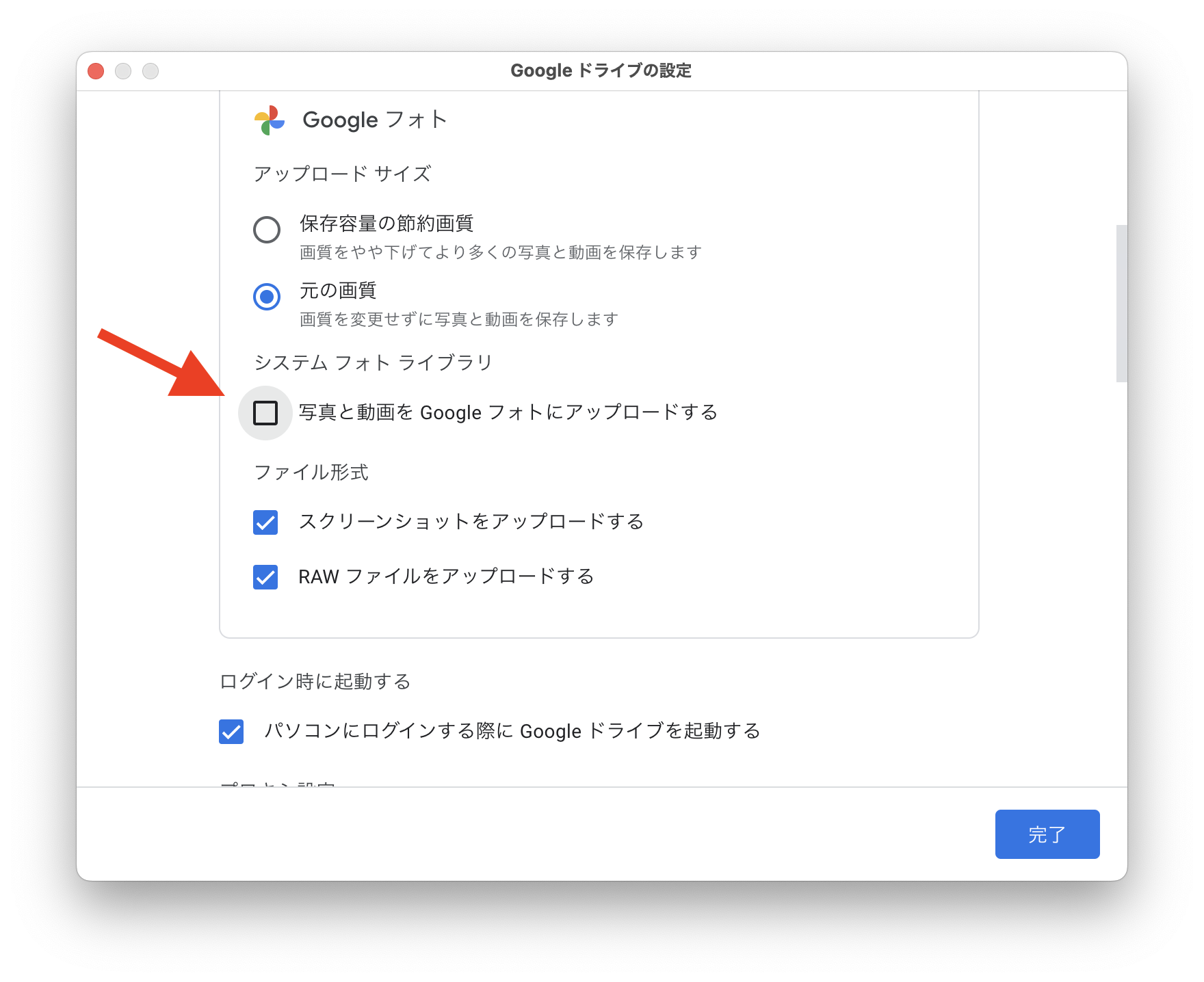Click the vertical scrollbar thumb
1204x982 pixels.
(x=1121, y=303)
